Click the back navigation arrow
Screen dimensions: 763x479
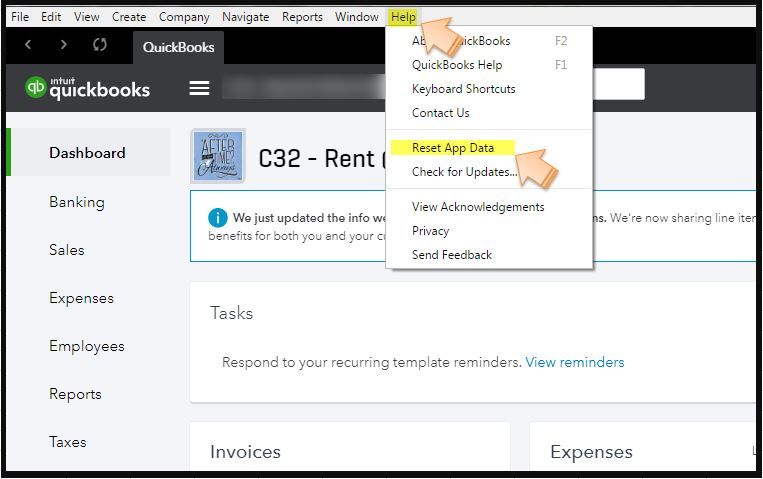tap(28, 45)
